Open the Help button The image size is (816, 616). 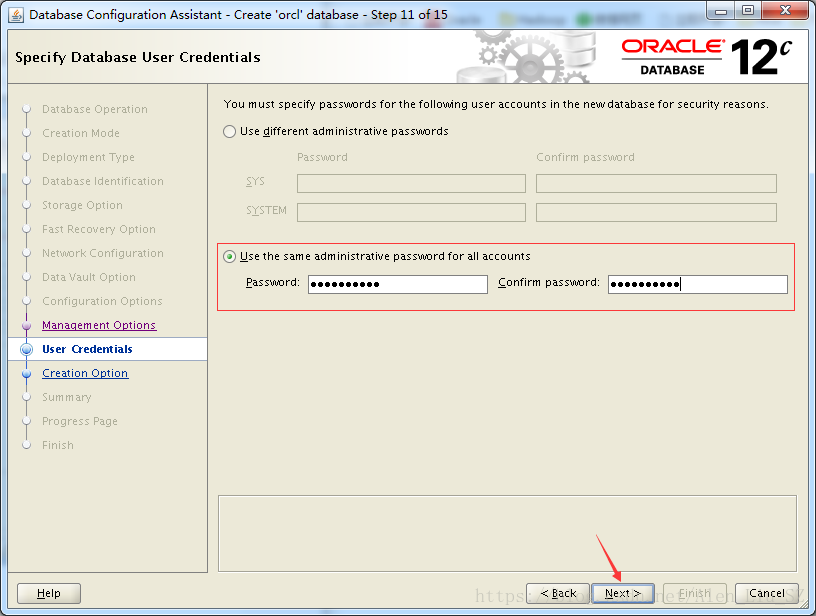tap(49, 593)
